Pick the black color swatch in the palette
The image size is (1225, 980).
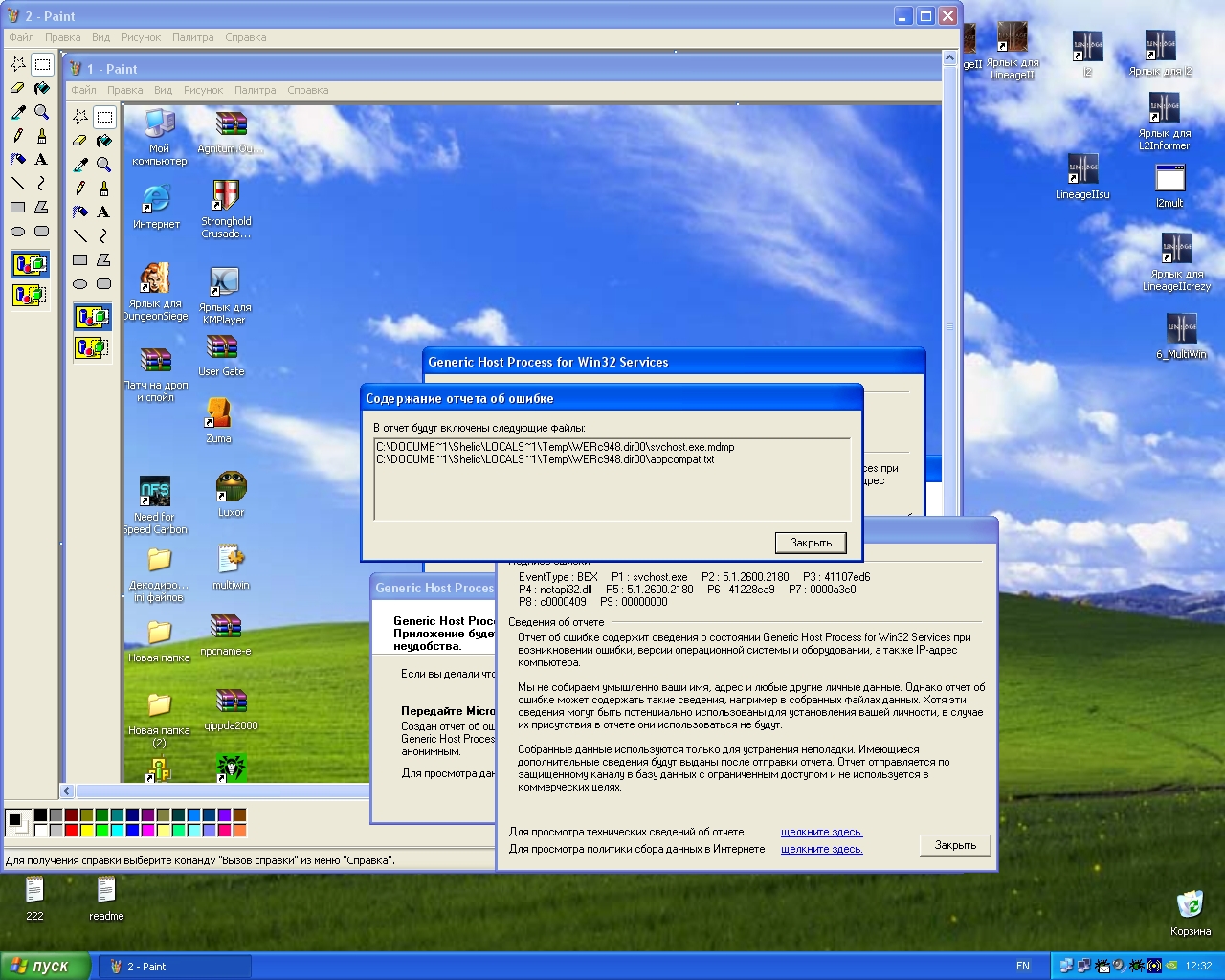(41, 815)
